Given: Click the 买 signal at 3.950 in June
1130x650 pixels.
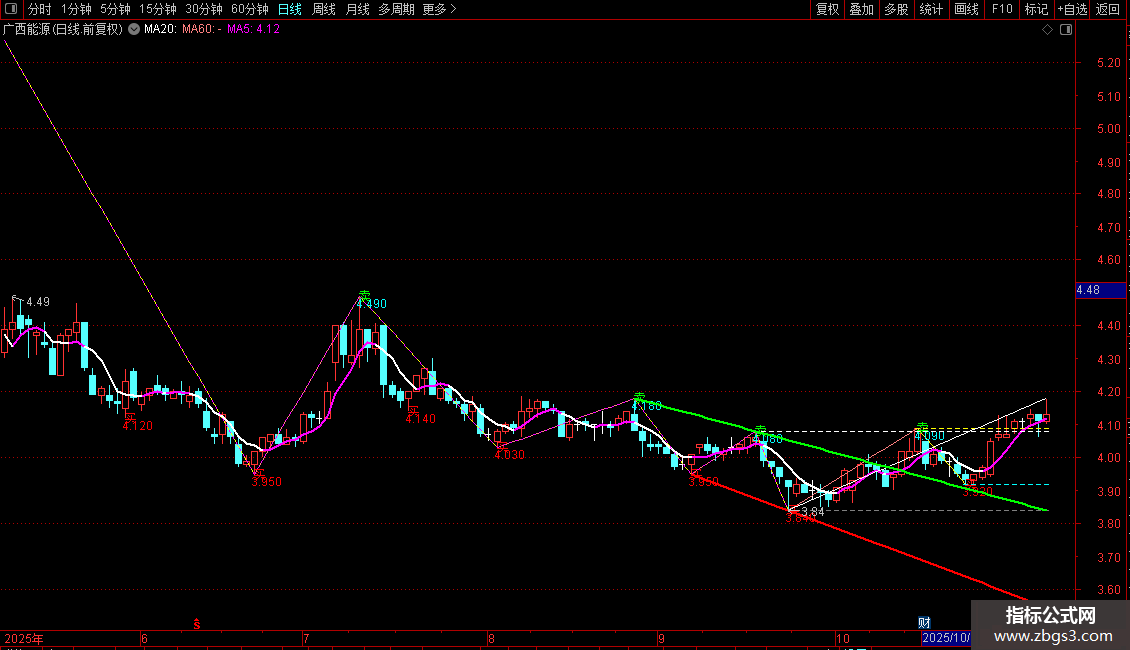Looking at the screenshot, I should click(258, 472).
